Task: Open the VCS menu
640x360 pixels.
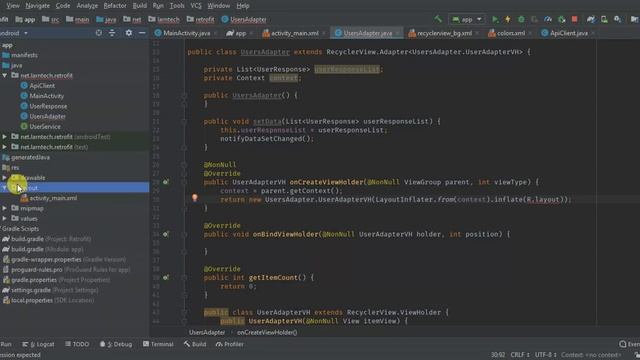Action: pos(196,6)
